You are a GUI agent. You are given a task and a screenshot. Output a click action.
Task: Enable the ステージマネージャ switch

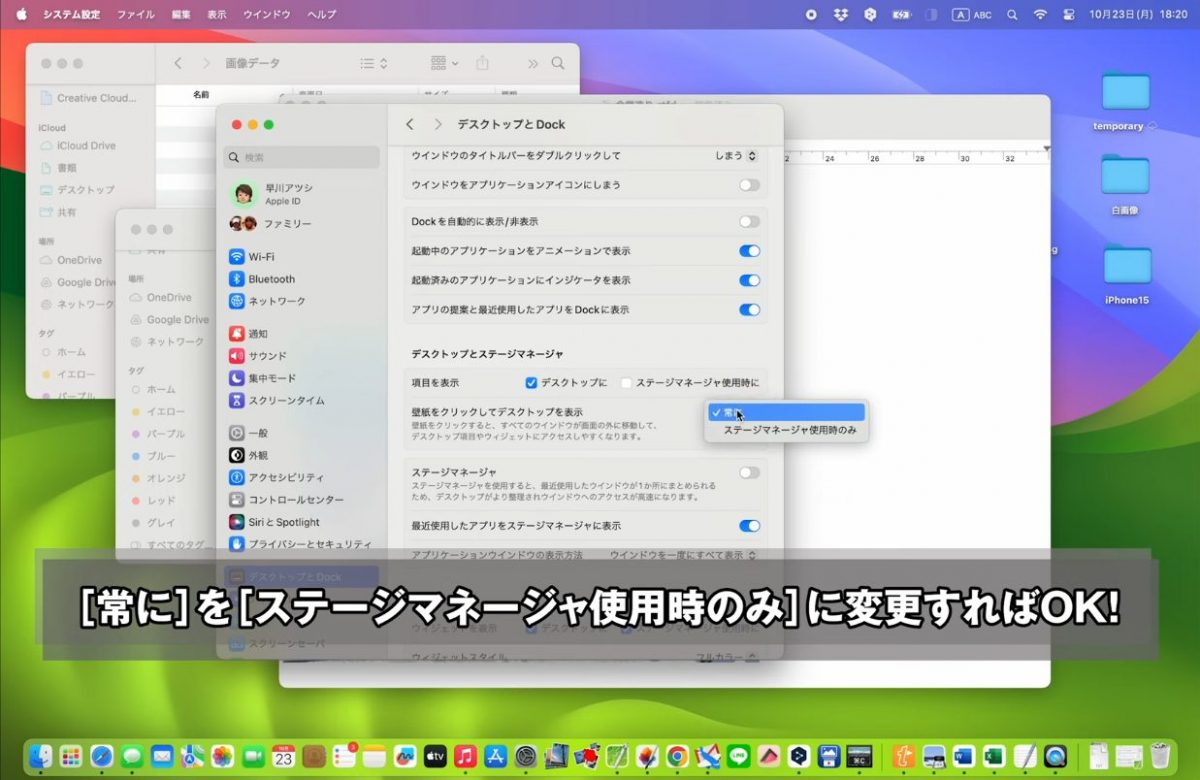click(749, 472)
